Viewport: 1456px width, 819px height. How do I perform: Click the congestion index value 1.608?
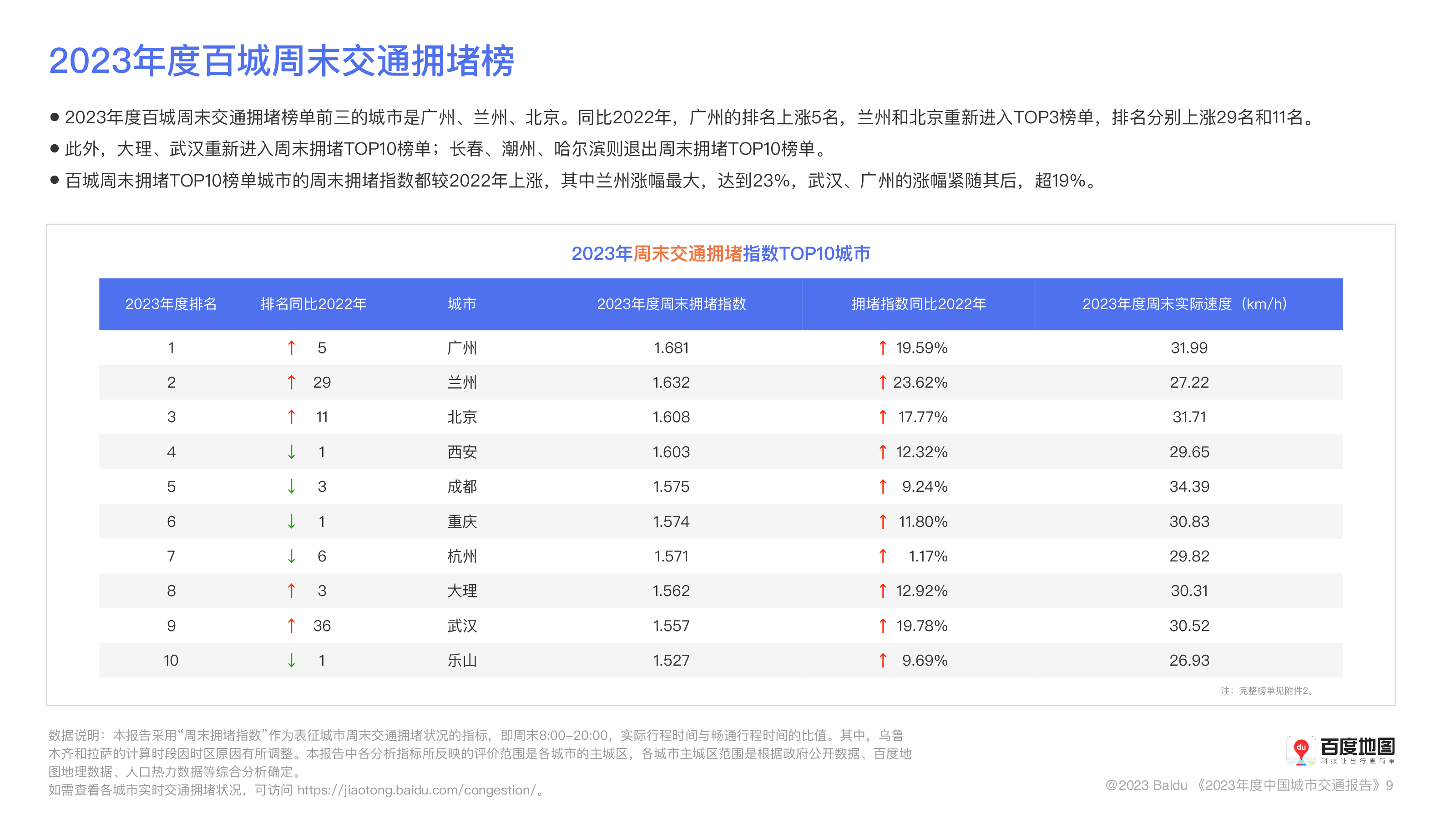tap(671, 417)
